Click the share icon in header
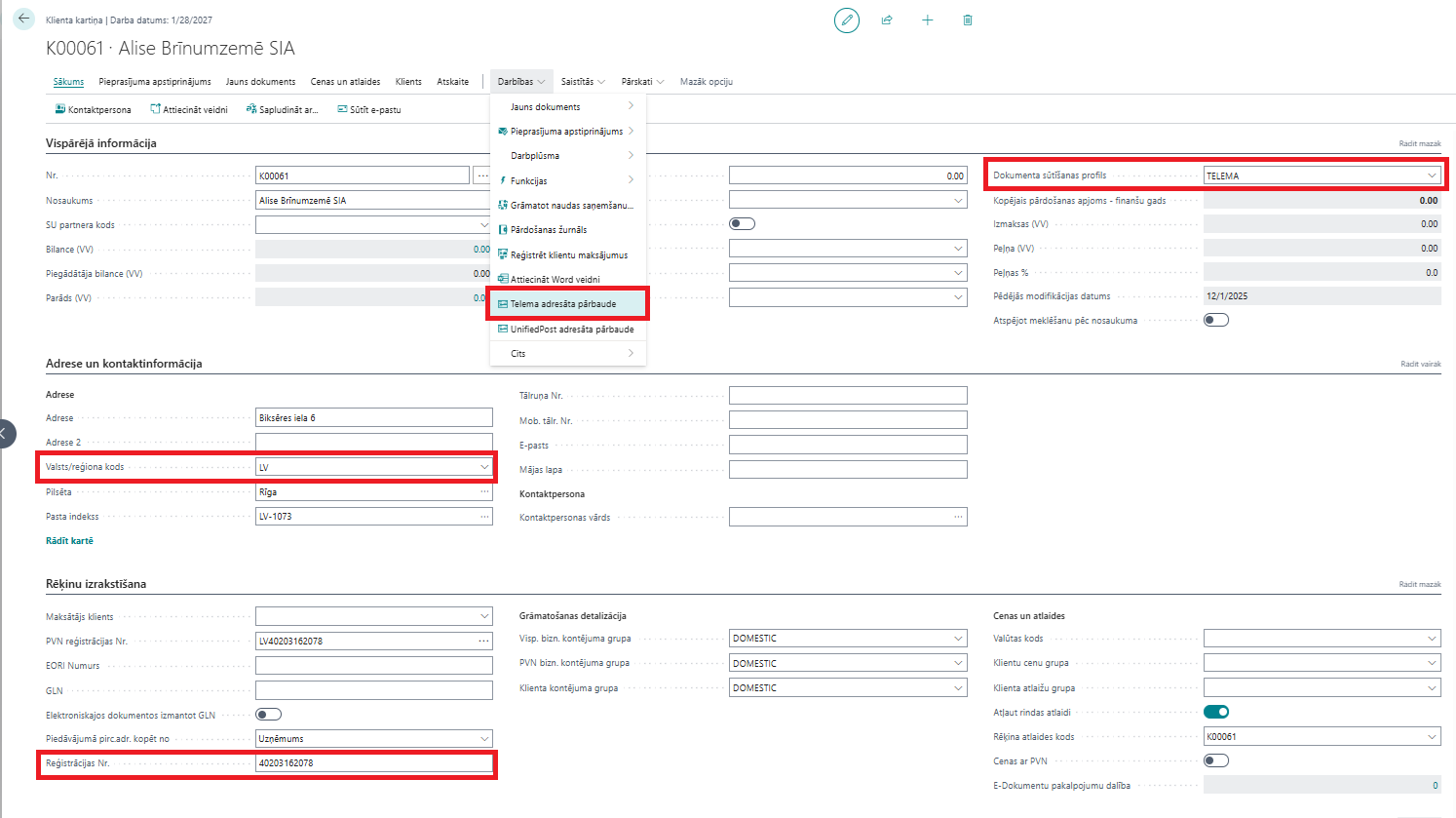Viewport: 1456px width, 818px height. click(x=887, y=20)
